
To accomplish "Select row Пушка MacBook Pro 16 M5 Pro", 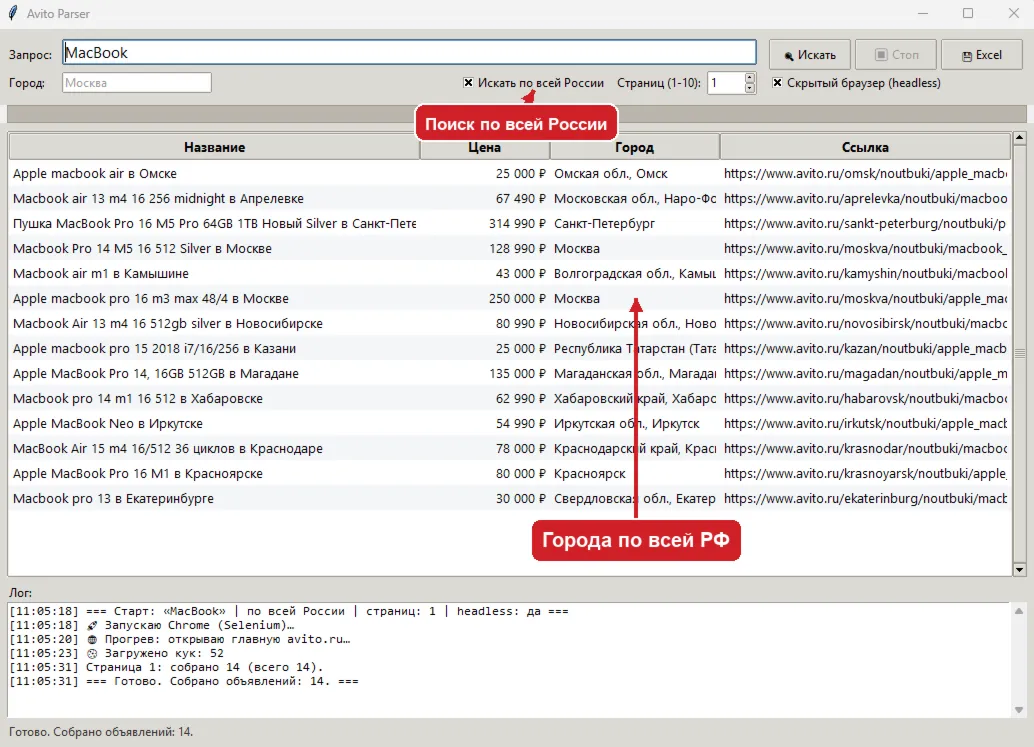I will (510, 224).
